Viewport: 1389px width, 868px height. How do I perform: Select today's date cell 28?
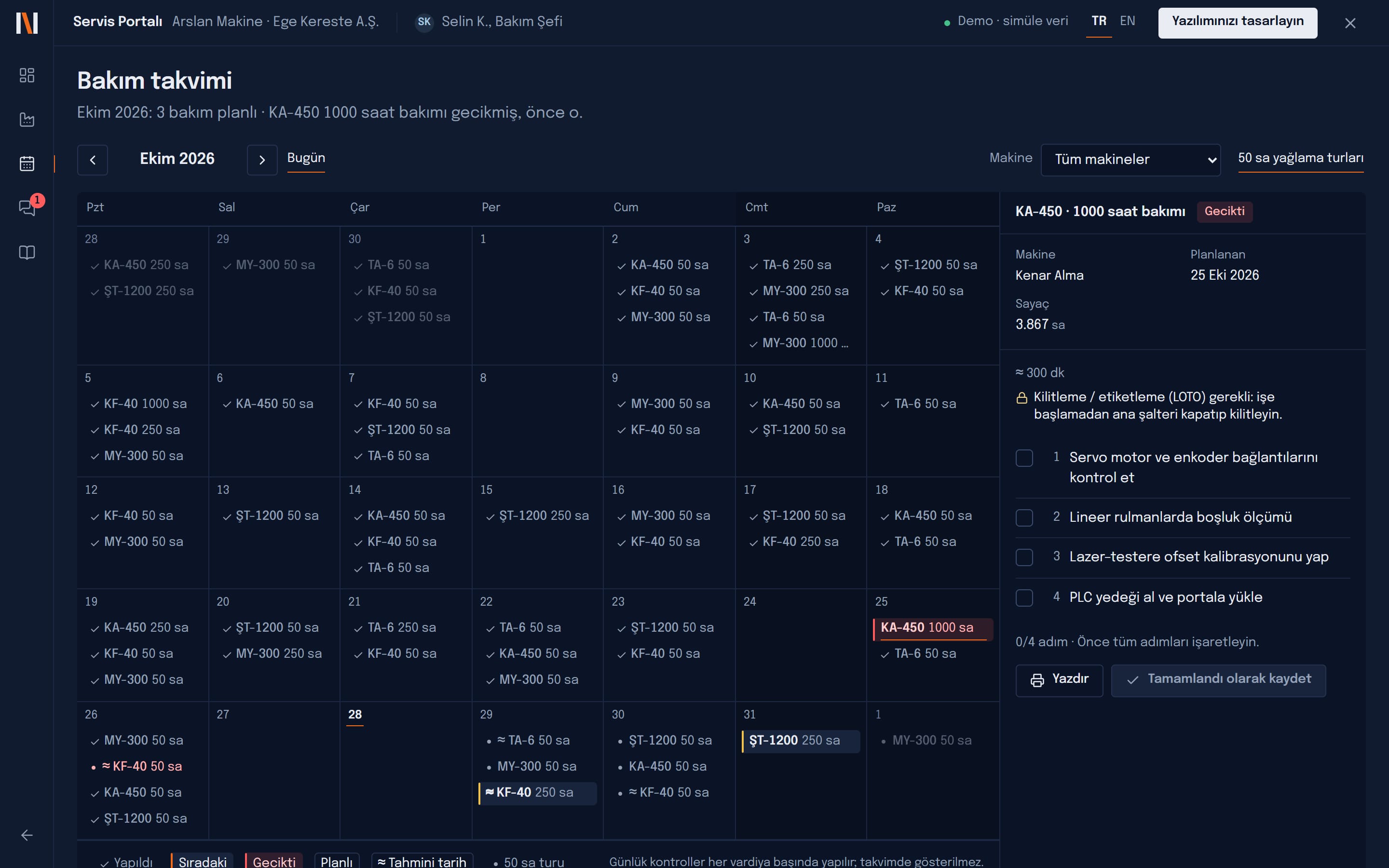coord(406,771)
